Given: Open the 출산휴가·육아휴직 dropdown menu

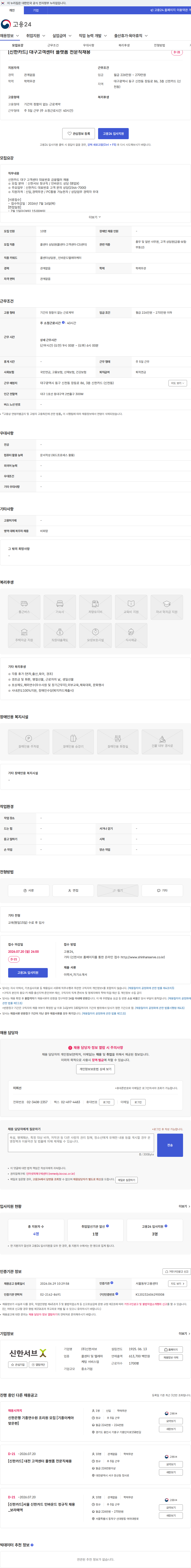Looking at the screenshot, I should coord(131,36).
